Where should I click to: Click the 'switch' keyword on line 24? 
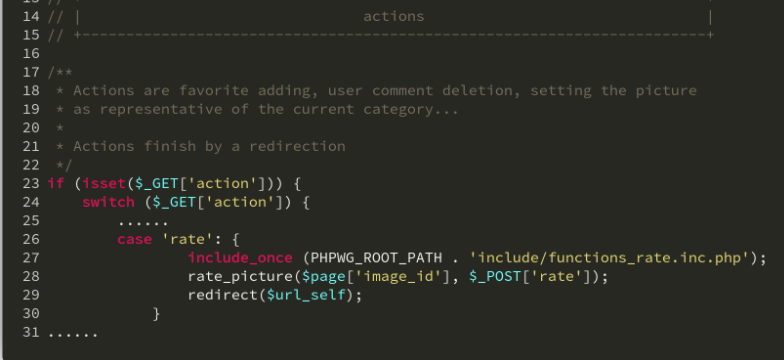(108, 202)
